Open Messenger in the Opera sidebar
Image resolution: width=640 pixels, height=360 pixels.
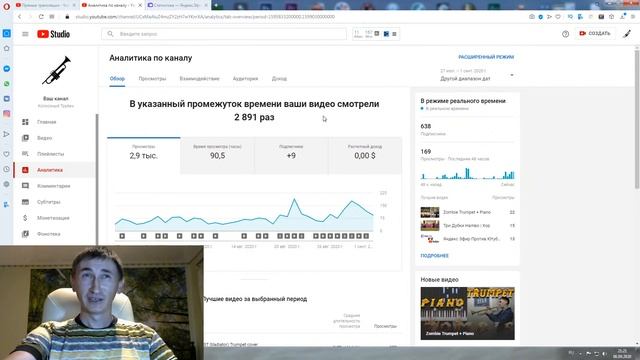pyautogui.click(x=7, y=69)
